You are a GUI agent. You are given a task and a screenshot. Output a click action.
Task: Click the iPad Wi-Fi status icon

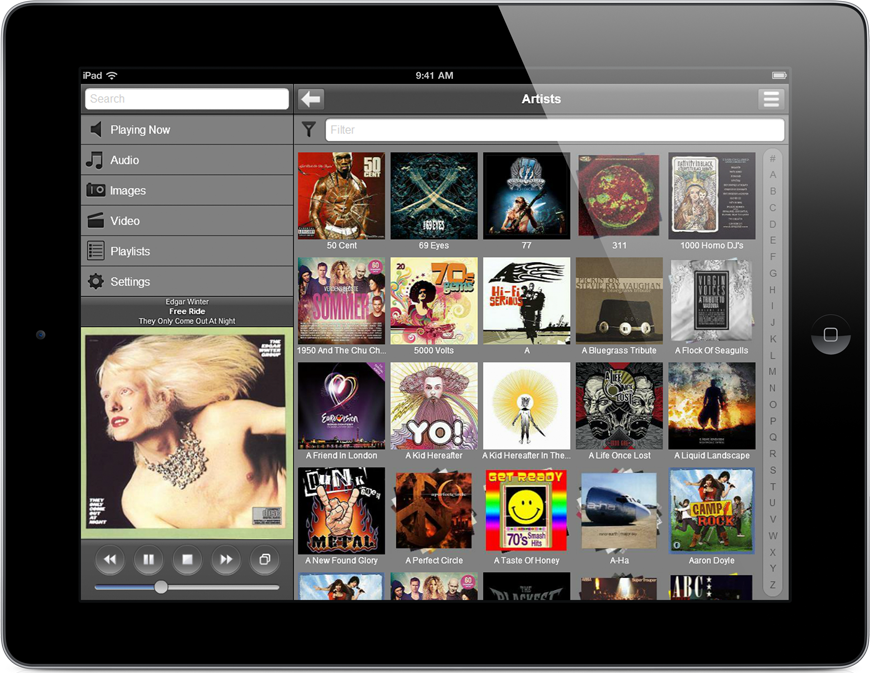click(112, 75)
